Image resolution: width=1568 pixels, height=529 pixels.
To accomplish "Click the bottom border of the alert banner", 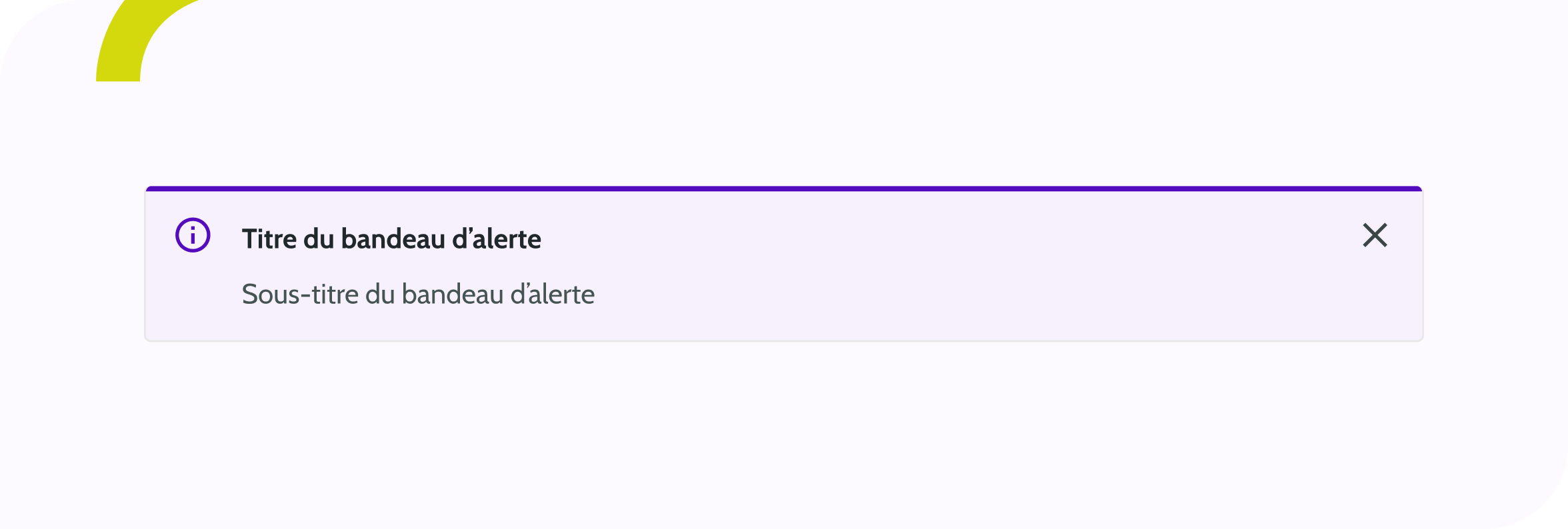I will (x=784, y=340).
